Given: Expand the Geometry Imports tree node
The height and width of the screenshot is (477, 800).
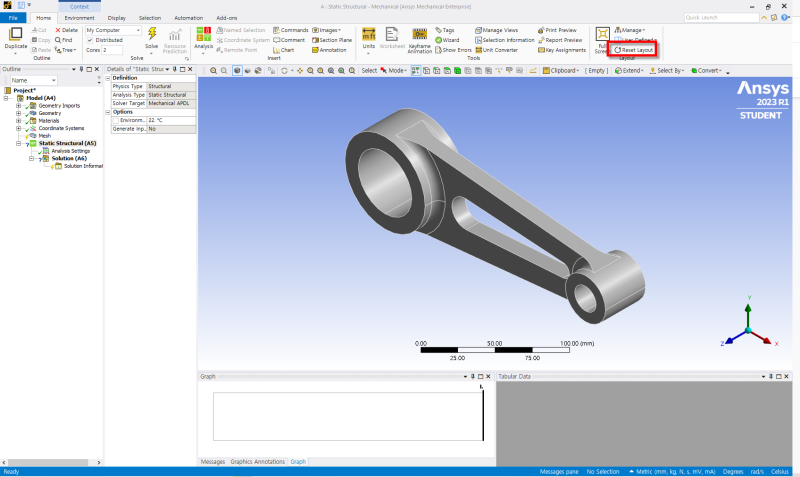Looking at the screenshot, I should (18, 106).
